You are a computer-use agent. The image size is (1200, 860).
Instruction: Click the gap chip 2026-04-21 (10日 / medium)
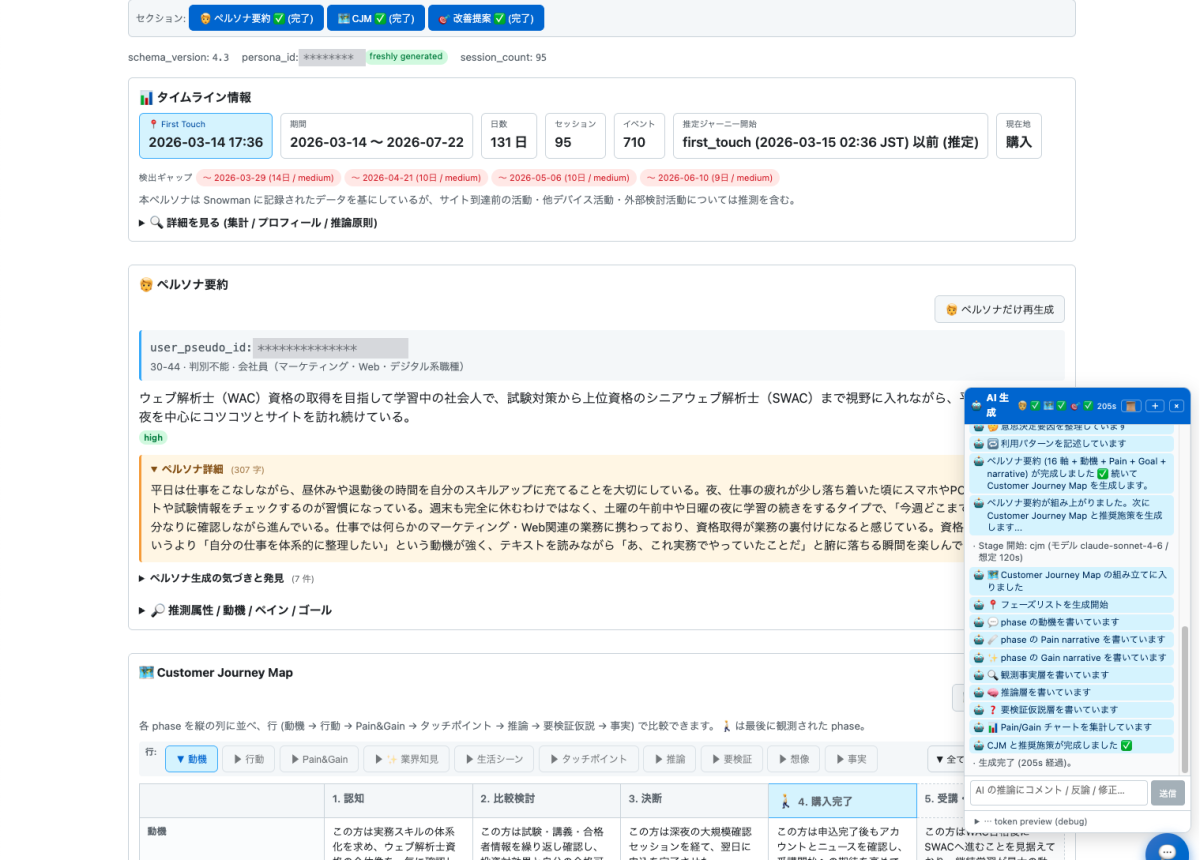pos(416,178)
